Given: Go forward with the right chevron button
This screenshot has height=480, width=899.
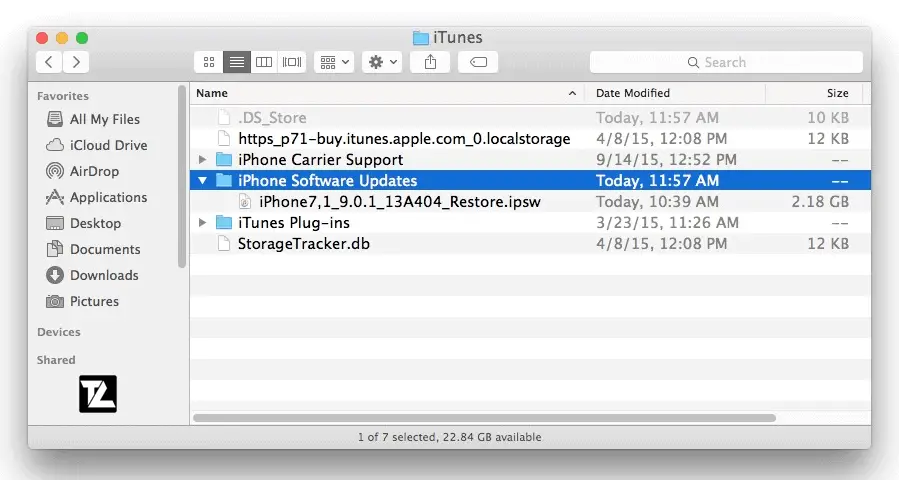Looking at the screenshot, I should 76,62.
